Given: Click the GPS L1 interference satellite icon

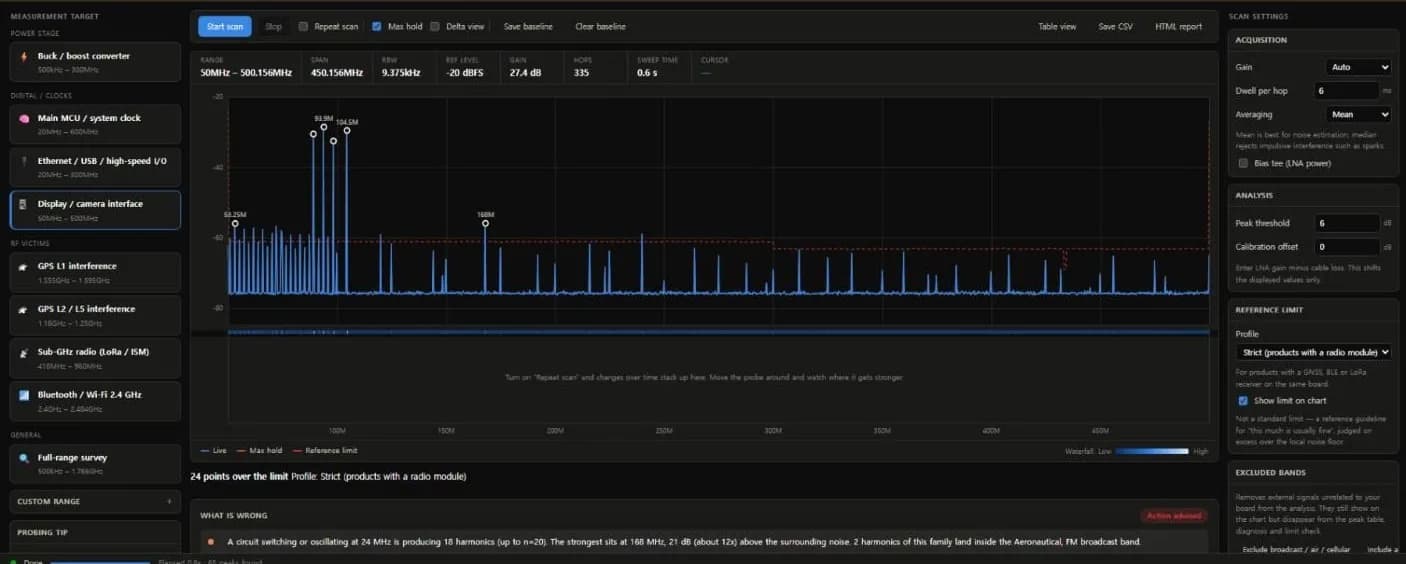Looking at the screenshot, I should click(x=23, y=266).
